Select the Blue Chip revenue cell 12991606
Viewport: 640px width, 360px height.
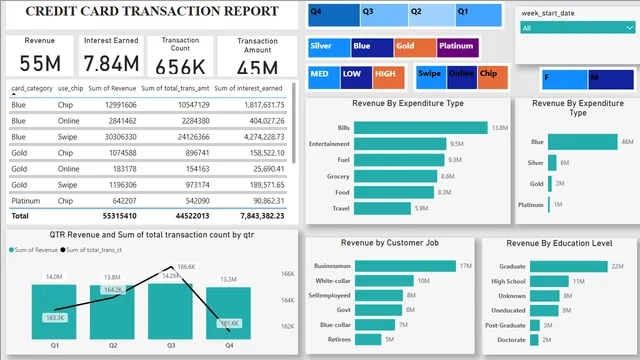tap(120, 105)
